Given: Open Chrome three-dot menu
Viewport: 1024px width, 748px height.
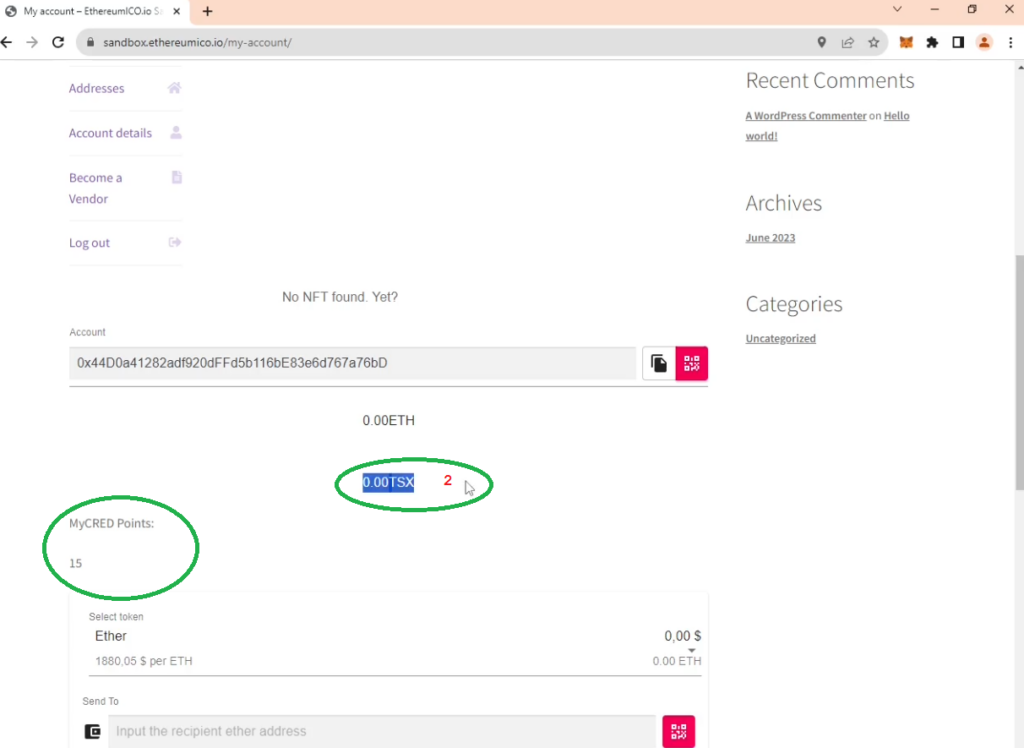Looking at the screenshot, I should [x=1010, y=43].
